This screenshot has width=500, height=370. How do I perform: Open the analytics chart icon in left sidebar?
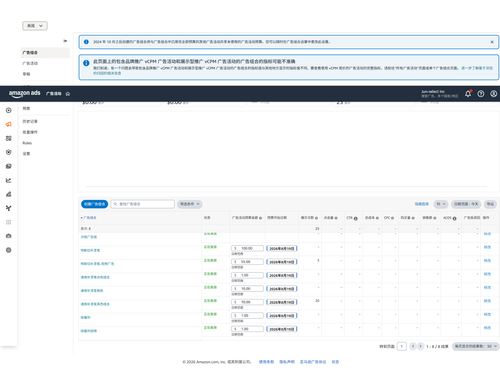9,180
